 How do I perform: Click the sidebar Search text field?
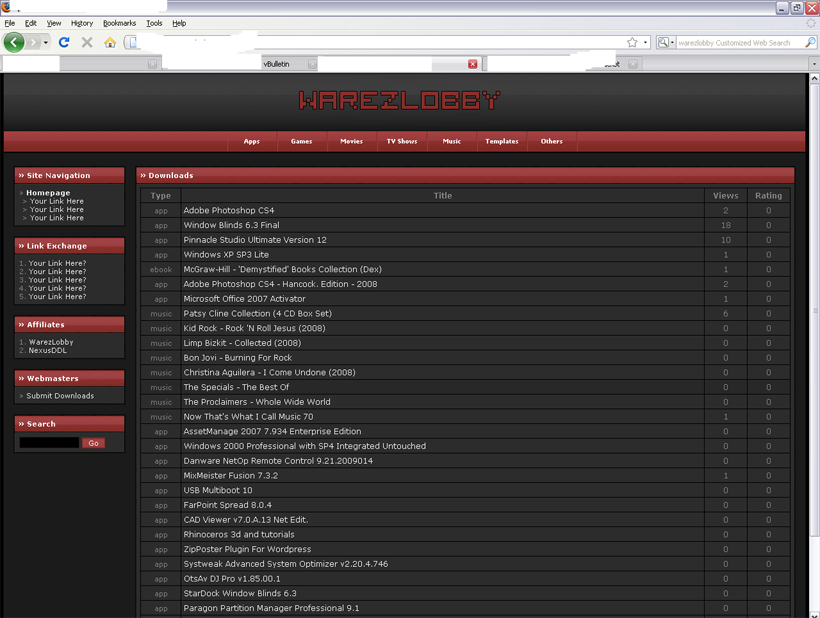(x=49, y=443)
